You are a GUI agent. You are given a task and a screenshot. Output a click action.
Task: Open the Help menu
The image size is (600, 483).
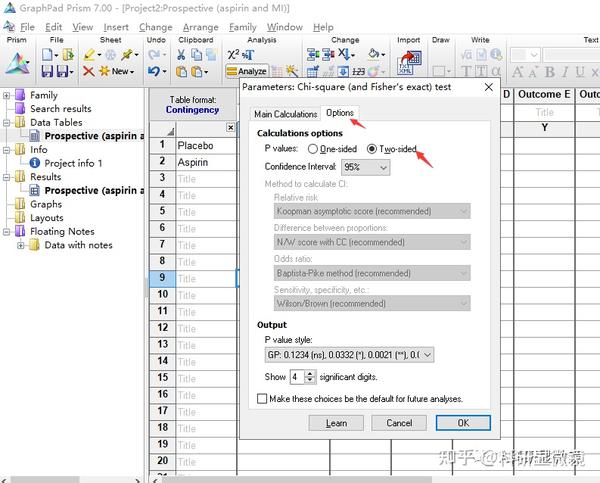coord(323,27)
